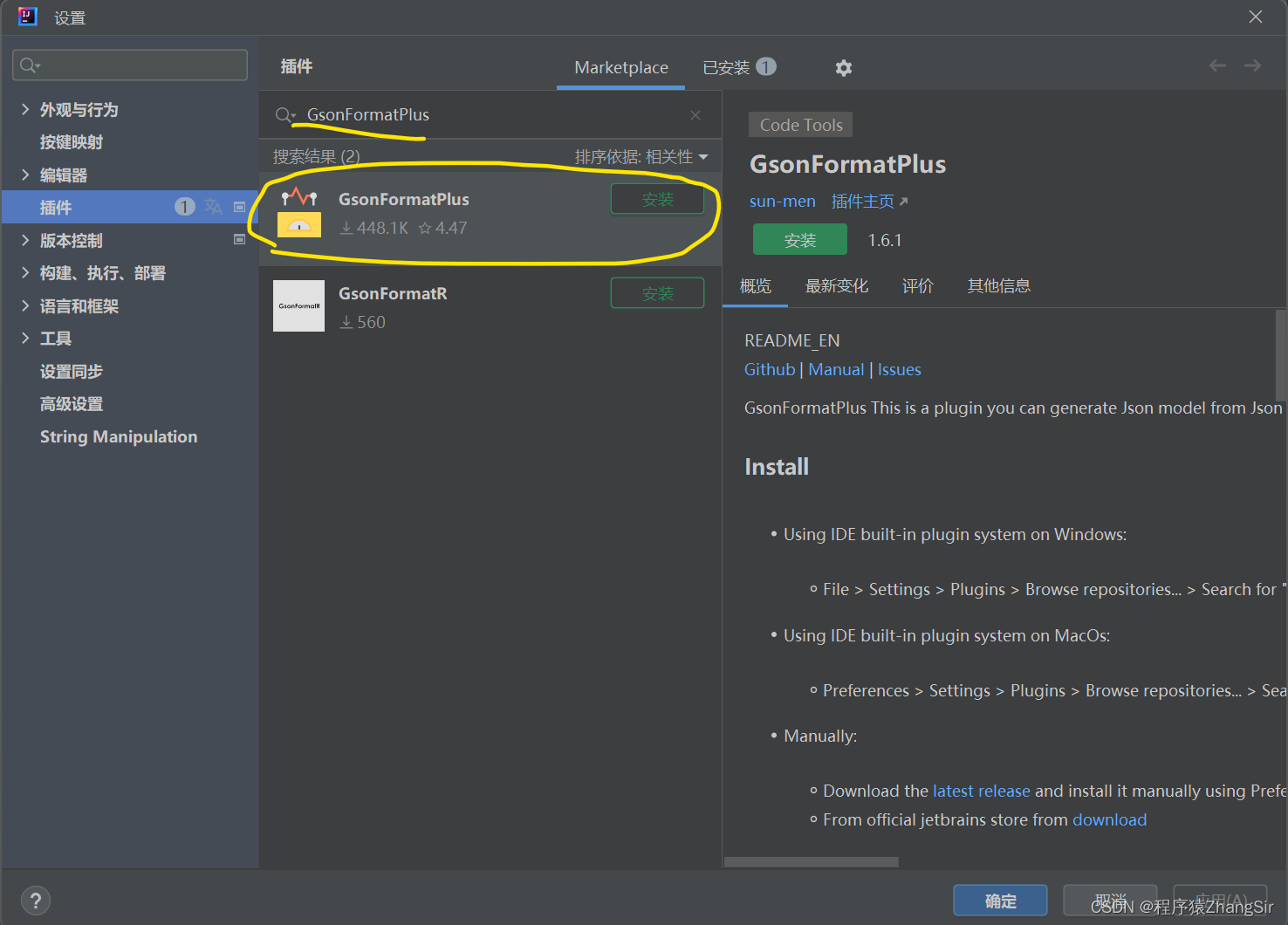Viewport: 1288px width, 925px height.
Task: Click the GsonFormatR plugin logo icon
Action: (x=298, y=305)
